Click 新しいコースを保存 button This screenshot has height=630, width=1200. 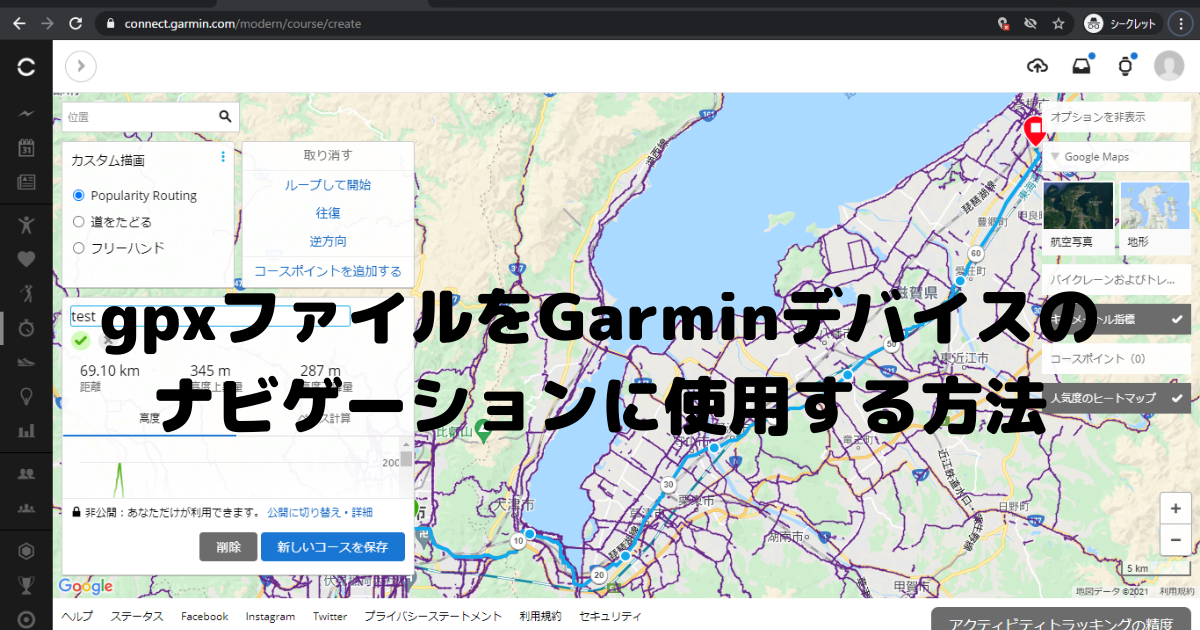point(333,547)
